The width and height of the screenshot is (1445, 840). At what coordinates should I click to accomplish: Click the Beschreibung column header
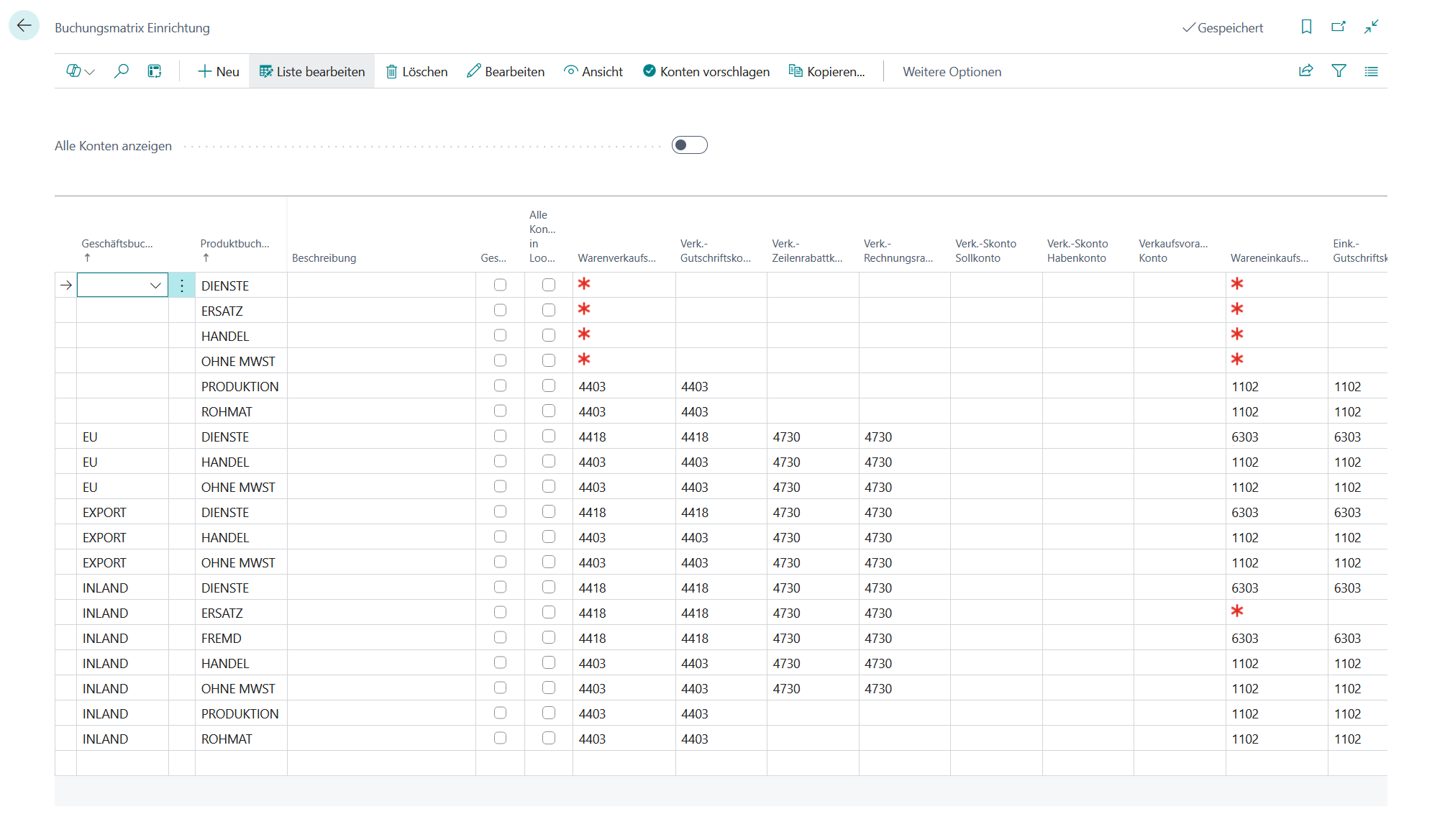tap(324, 258)
